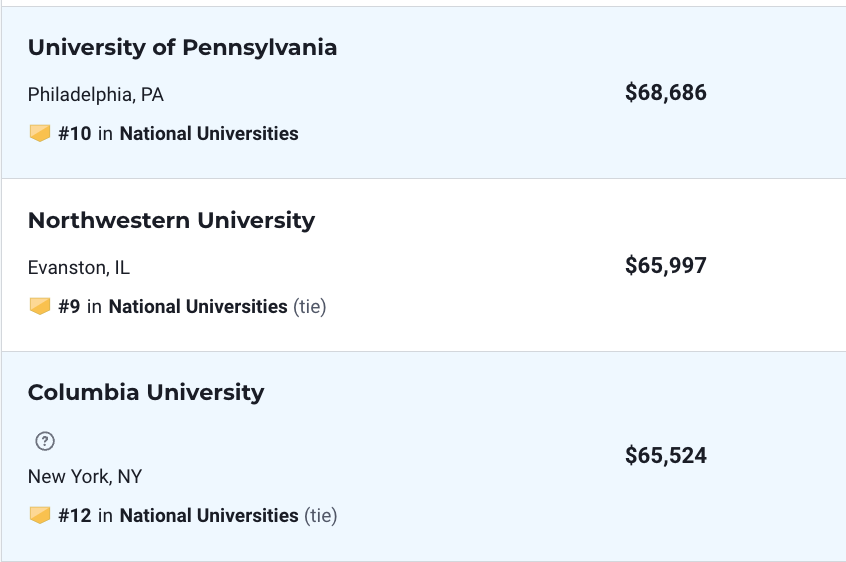This screenshot has height=562, width=846.
Task: Open National Universities link under Columbia University
Action: (209, 516)
